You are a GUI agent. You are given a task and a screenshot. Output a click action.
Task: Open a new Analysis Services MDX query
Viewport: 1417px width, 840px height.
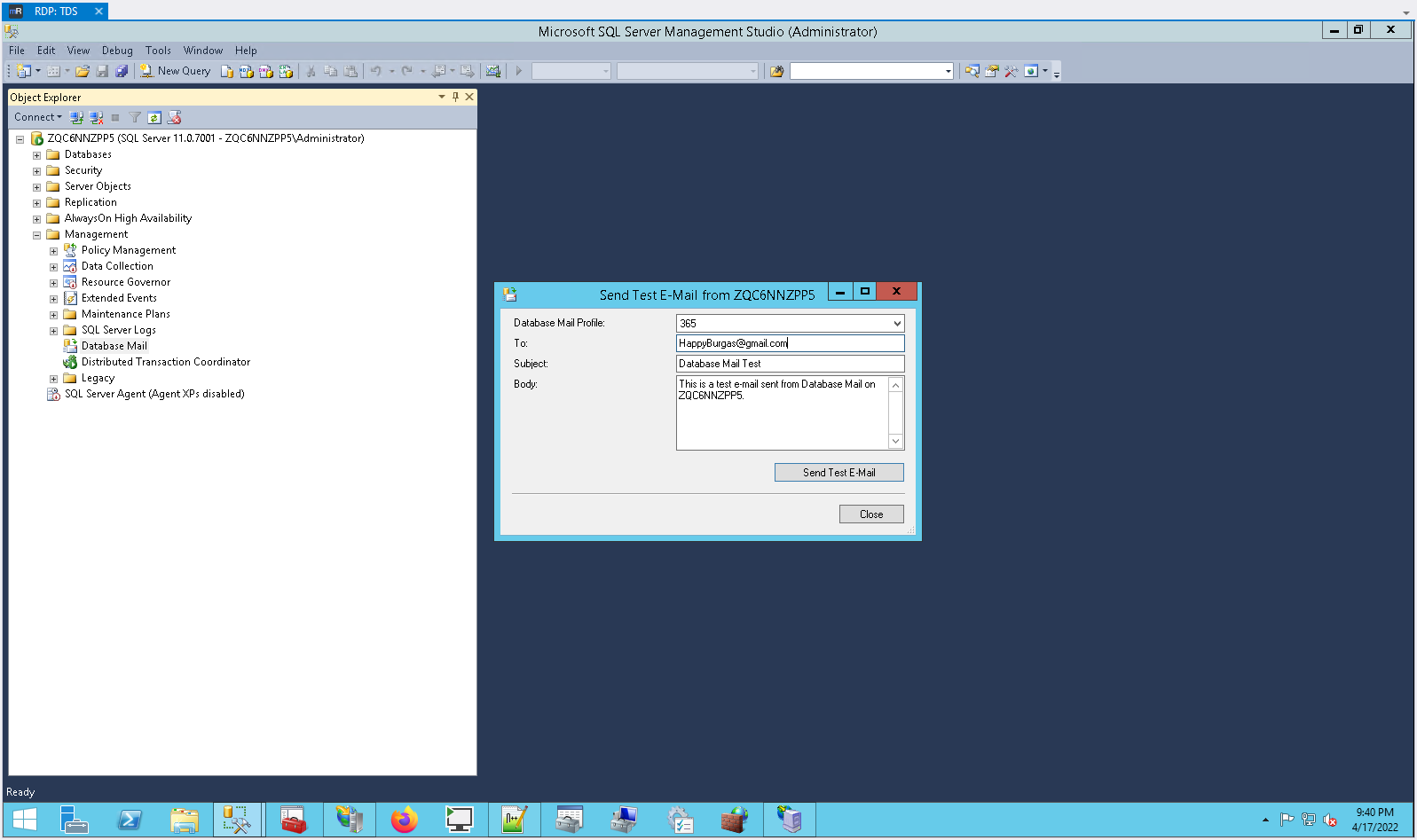247,71
